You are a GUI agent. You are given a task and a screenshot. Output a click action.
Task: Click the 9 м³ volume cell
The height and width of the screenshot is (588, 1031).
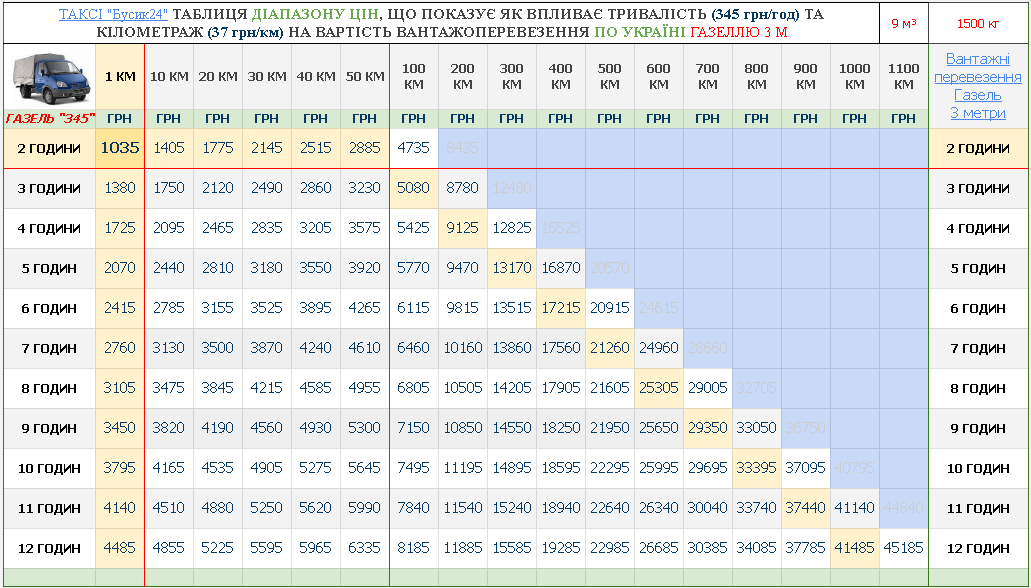click(903, 23)
